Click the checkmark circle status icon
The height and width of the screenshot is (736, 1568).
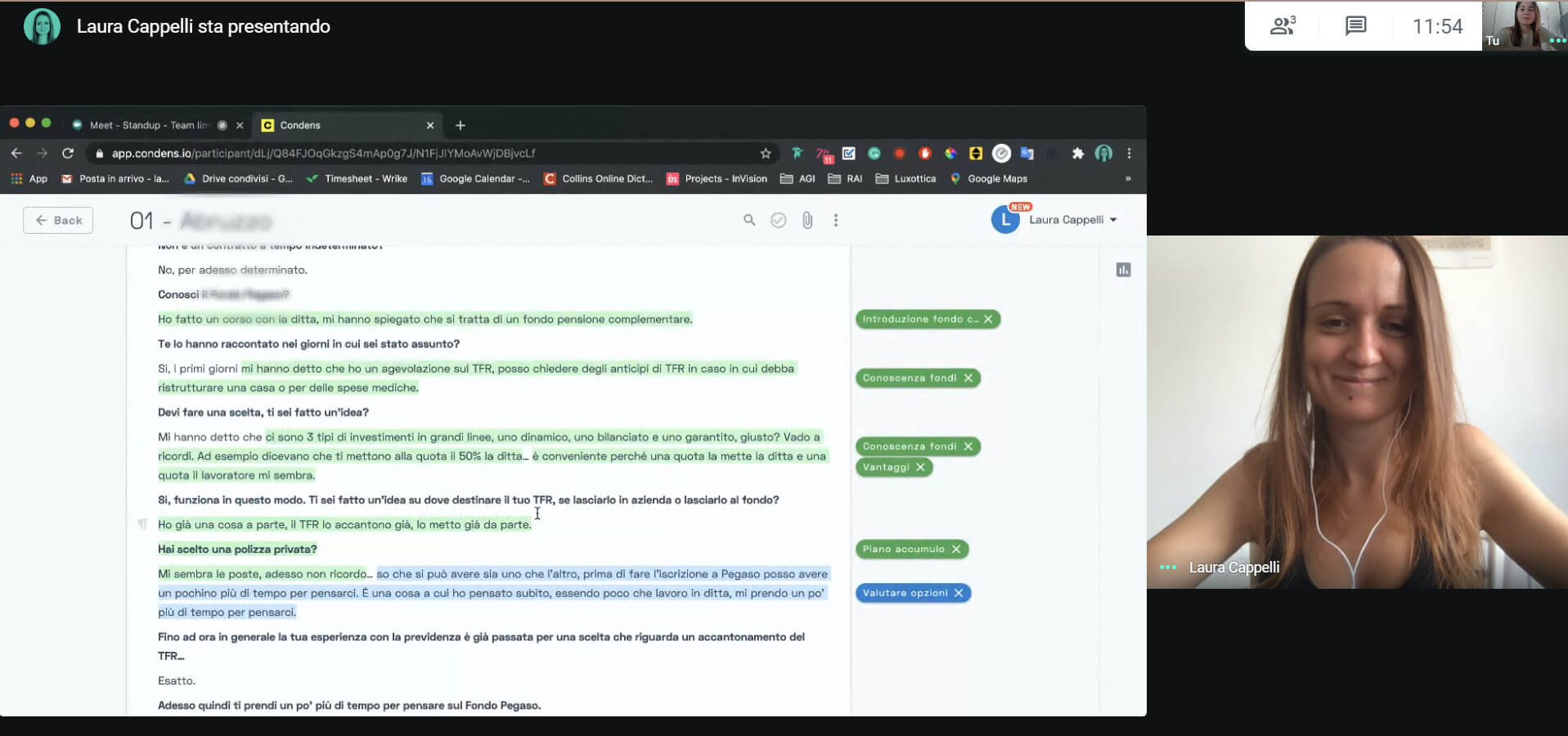(778, 220)
